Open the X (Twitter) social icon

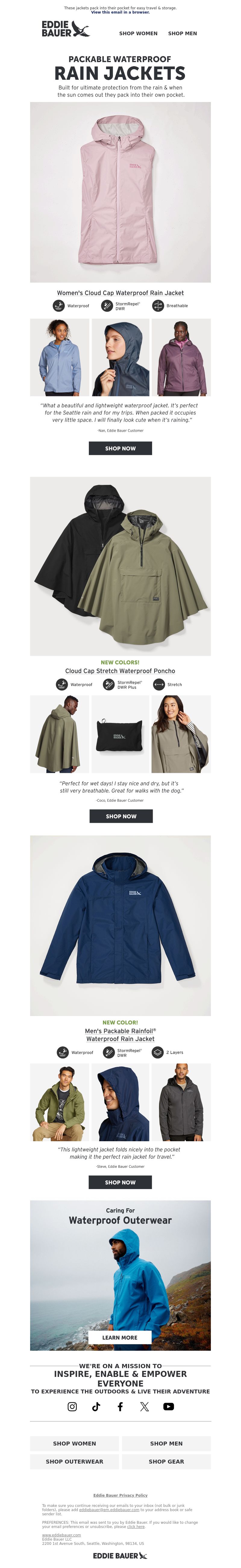pyautogui.click(x=144, y=1406)
